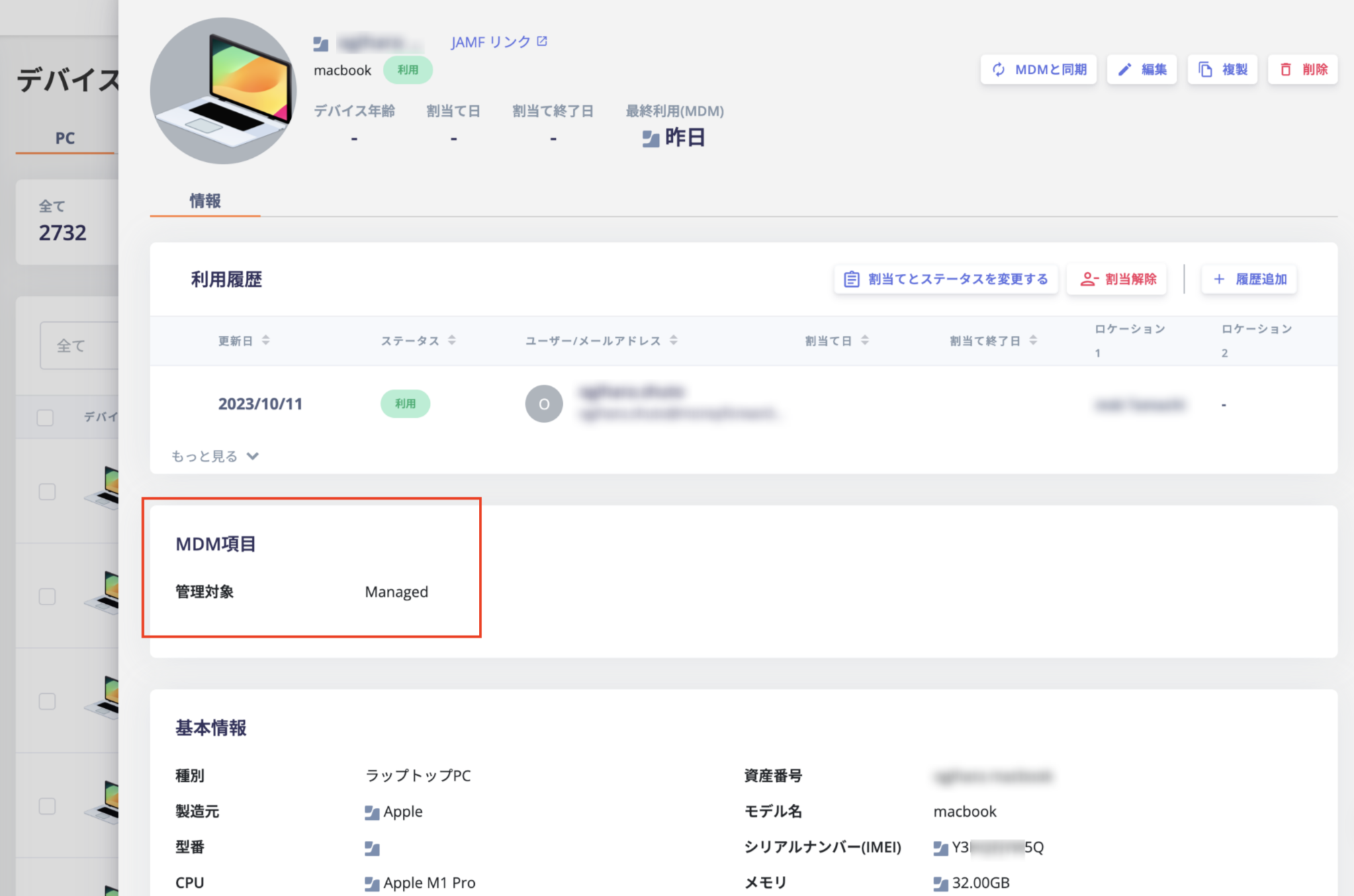The width and height of the screenshot is (1354, 896).
Task: Switch to the 情報 tab
Action: (x=205, y=201)
